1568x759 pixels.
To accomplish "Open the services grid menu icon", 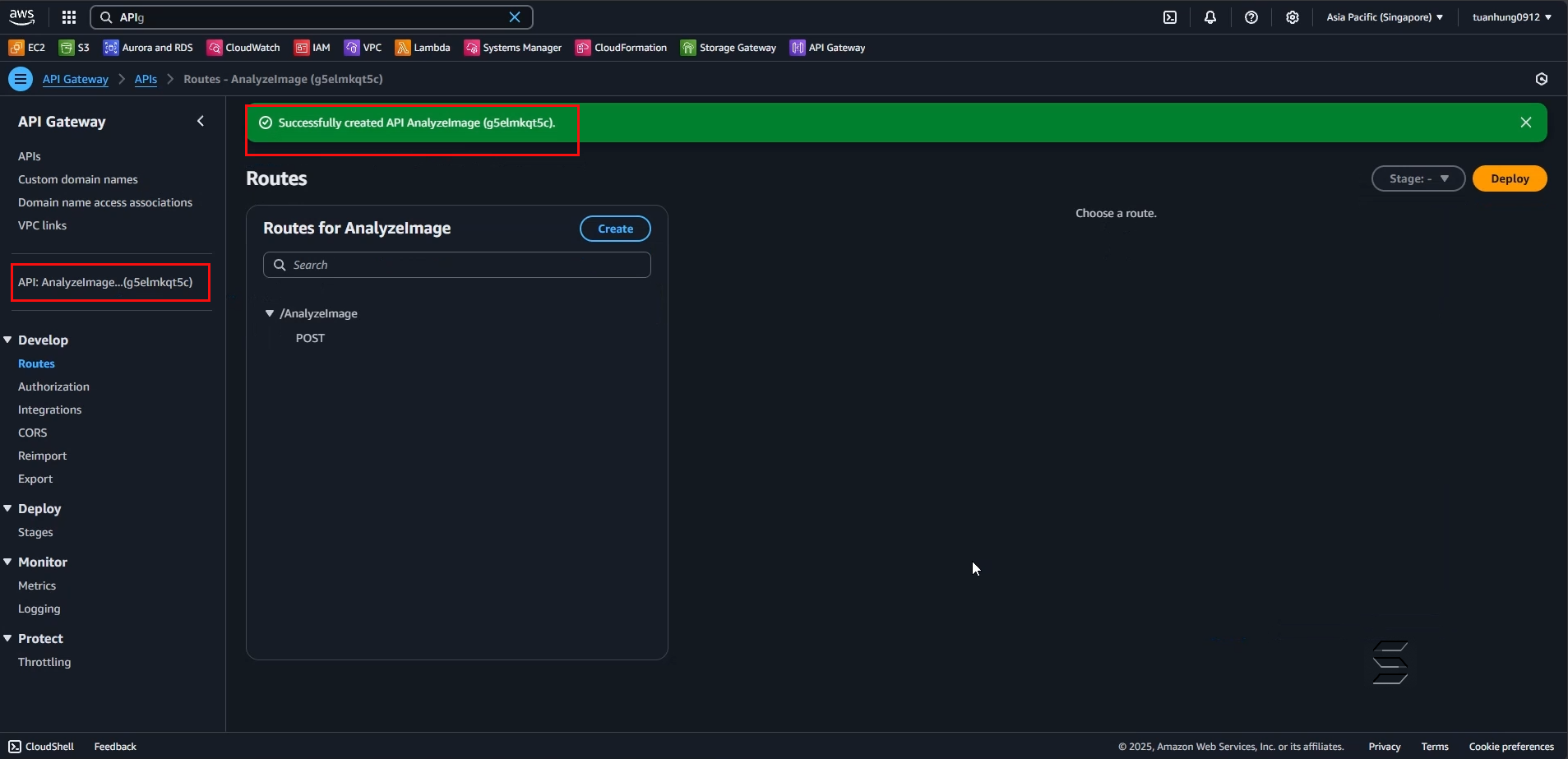I will coord(69,17).
